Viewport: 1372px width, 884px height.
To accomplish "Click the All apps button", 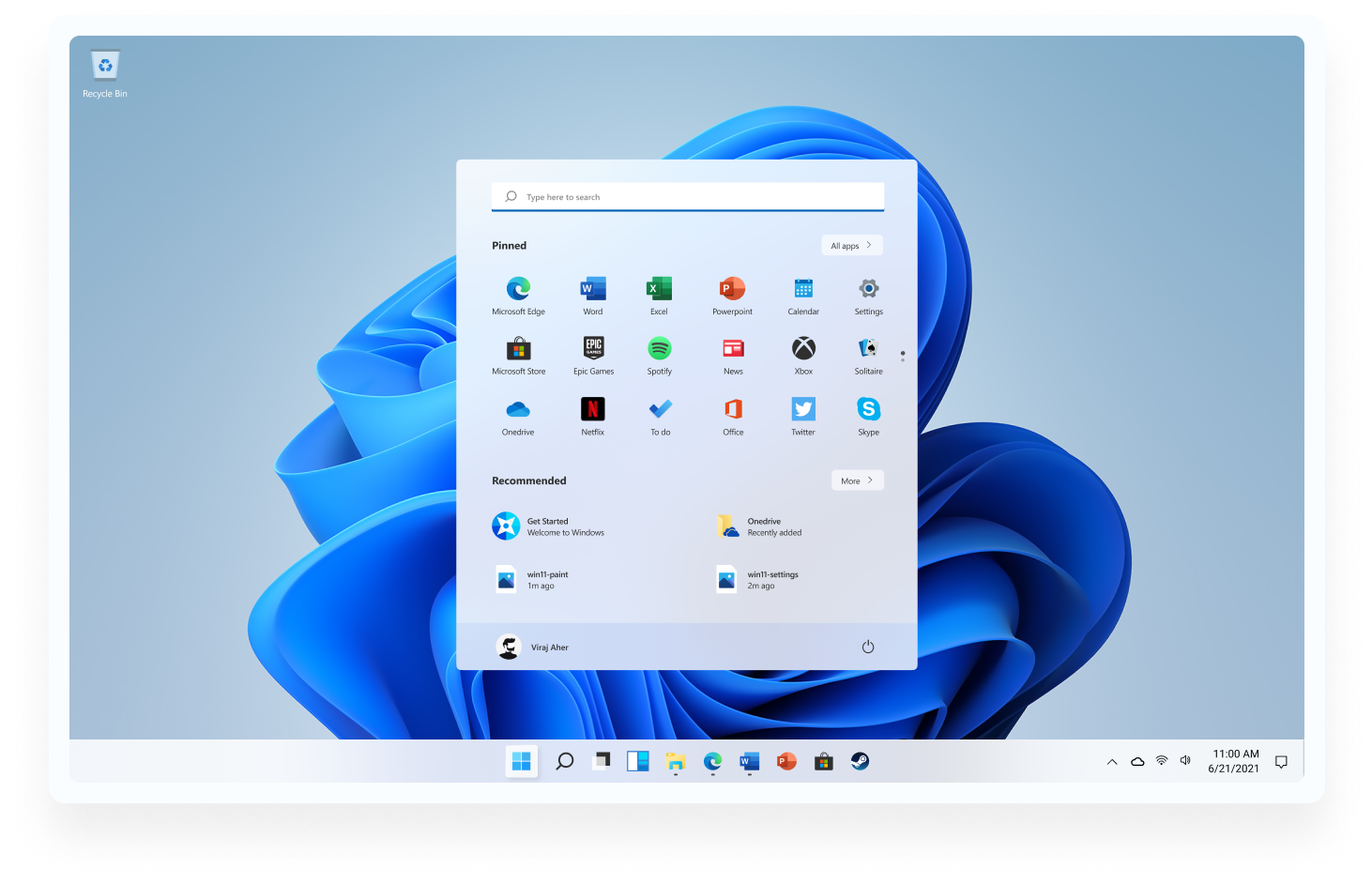I will point(852,245).
